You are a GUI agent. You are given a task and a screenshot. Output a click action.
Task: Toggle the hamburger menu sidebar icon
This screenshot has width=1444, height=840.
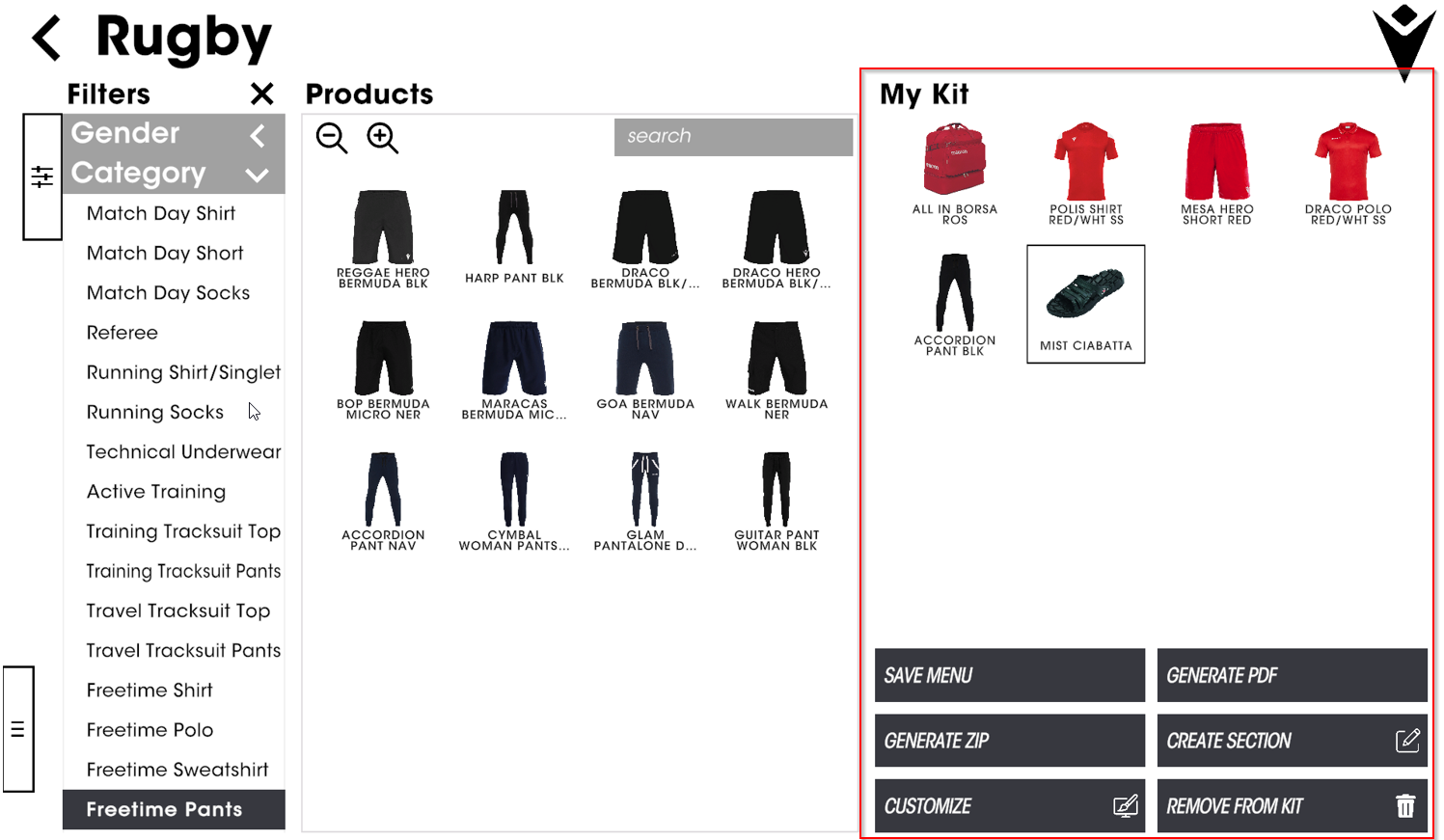click(17, 729)
